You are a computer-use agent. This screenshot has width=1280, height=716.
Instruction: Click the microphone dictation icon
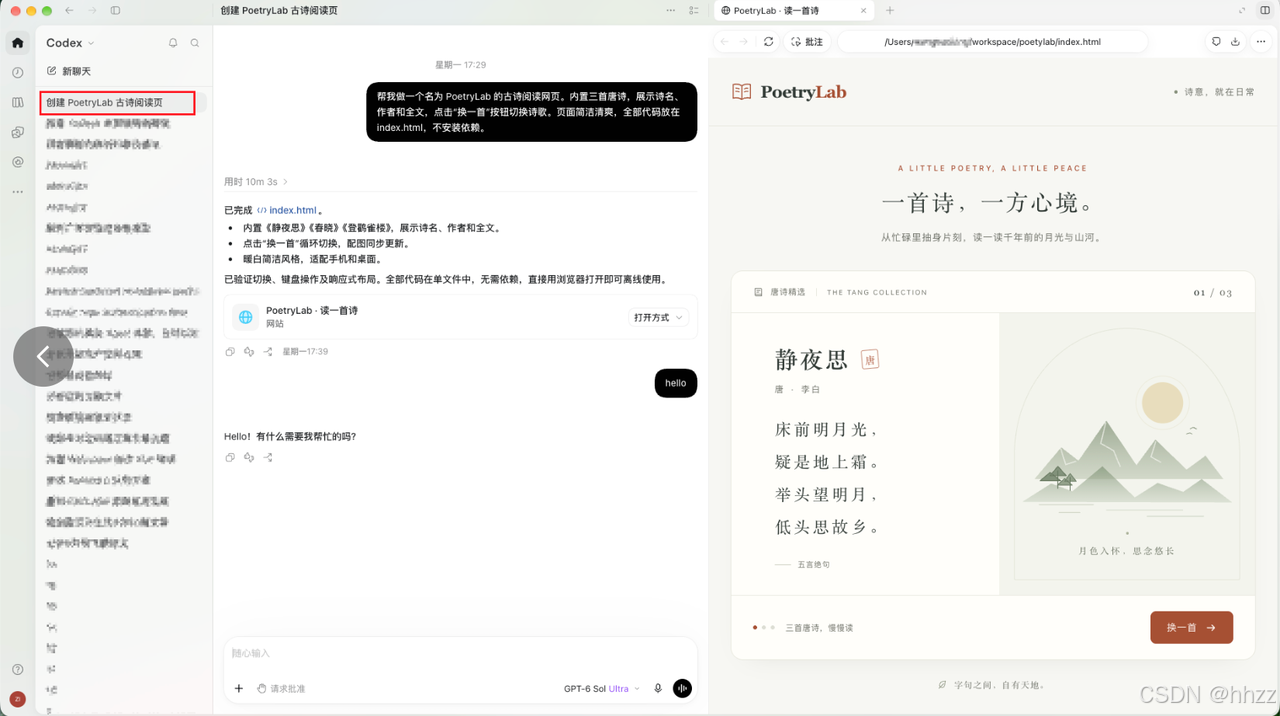(658, 688)
